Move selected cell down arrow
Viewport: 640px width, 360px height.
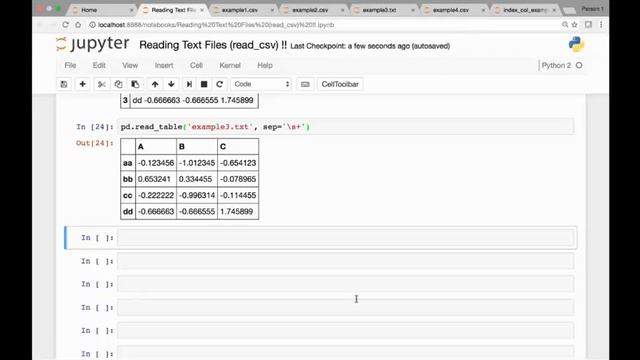click(171, 84)
